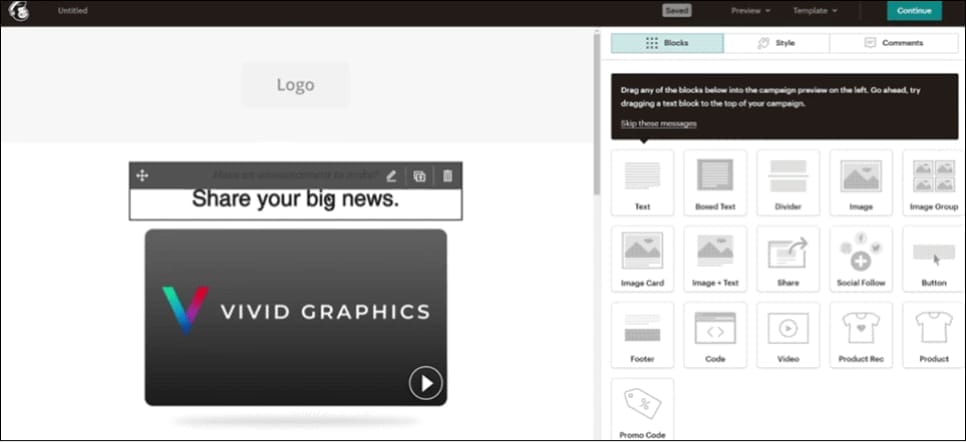Select the Boxed Text block
This screenshot has height=442, width=966.
tap(715, 177)
